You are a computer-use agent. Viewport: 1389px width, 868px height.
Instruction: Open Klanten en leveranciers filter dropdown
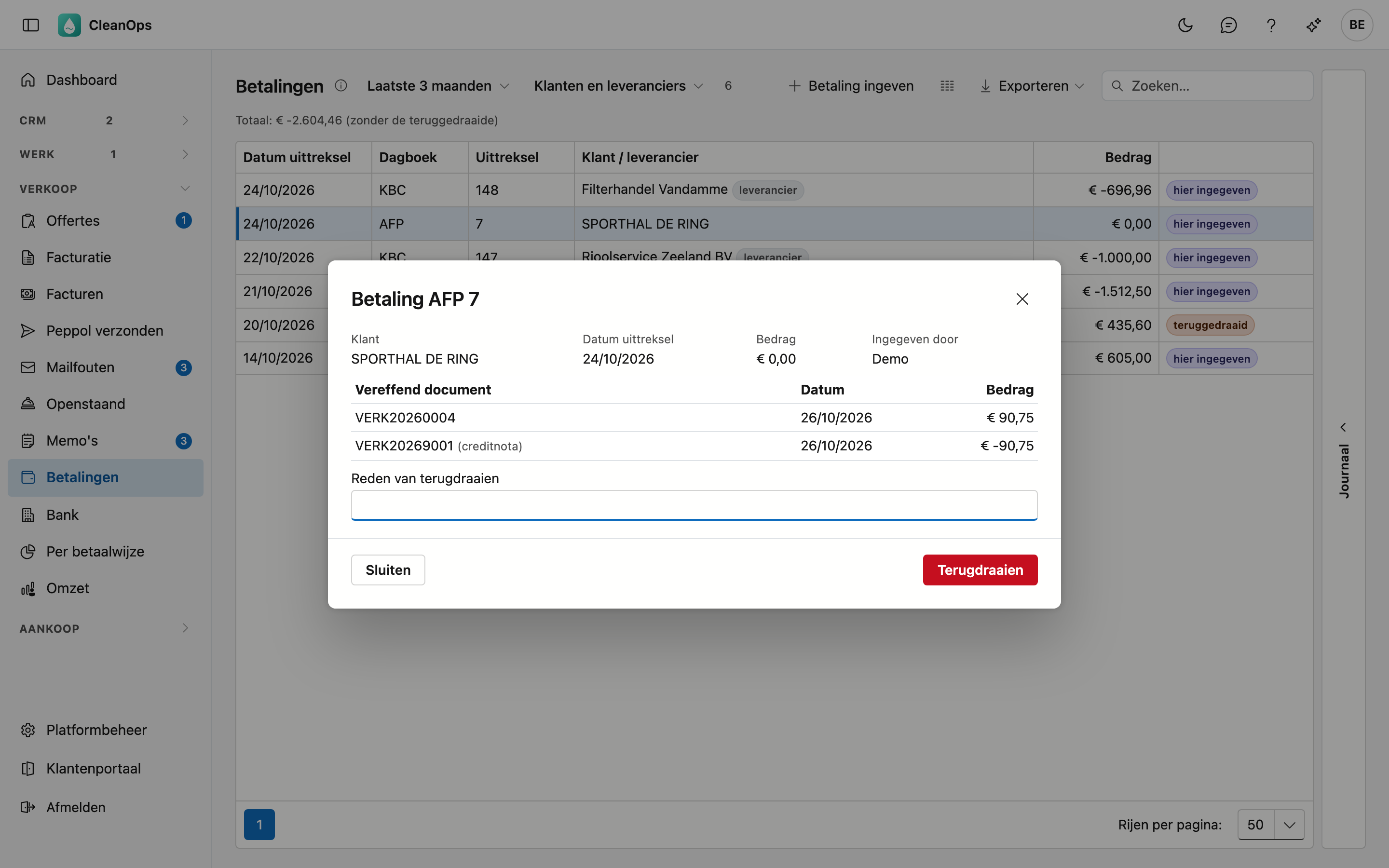(618, 85)
